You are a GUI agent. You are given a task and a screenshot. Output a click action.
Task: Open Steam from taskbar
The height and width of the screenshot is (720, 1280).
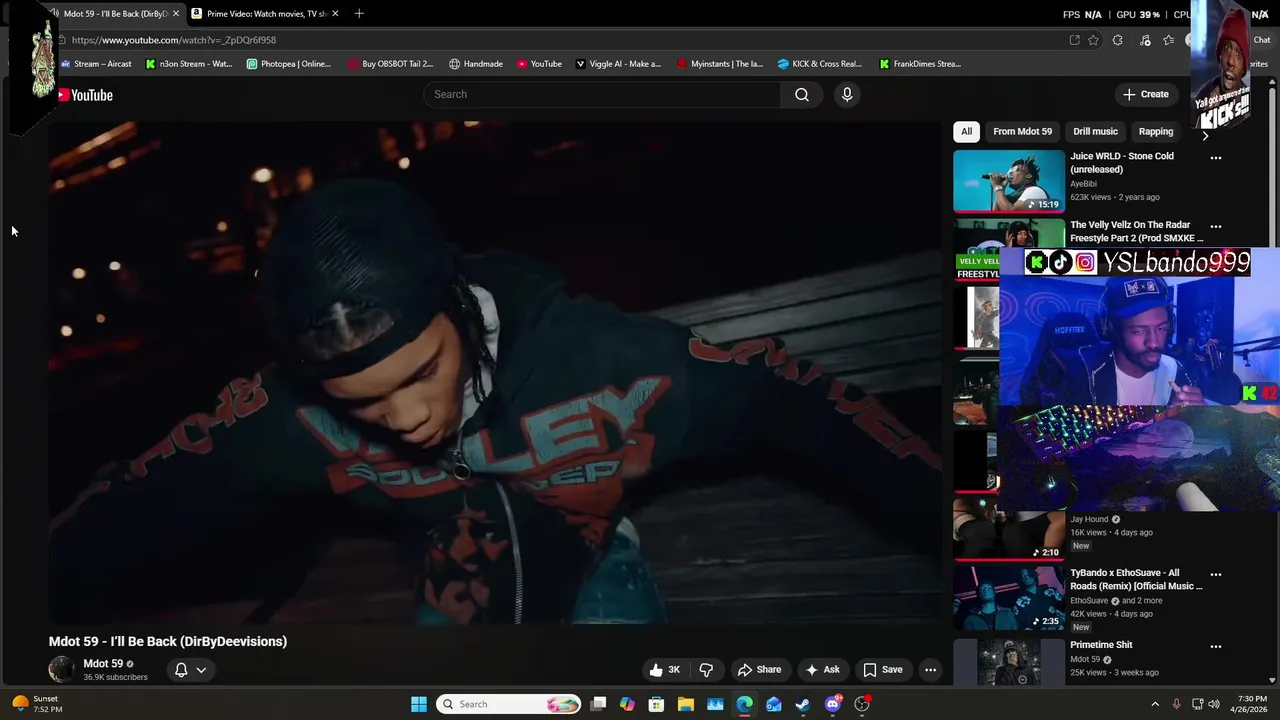coord(803,704)
